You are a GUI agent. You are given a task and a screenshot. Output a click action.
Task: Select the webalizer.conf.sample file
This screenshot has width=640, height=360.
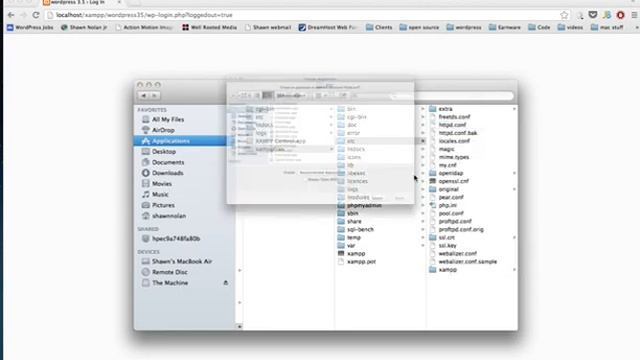click(468, 262)
